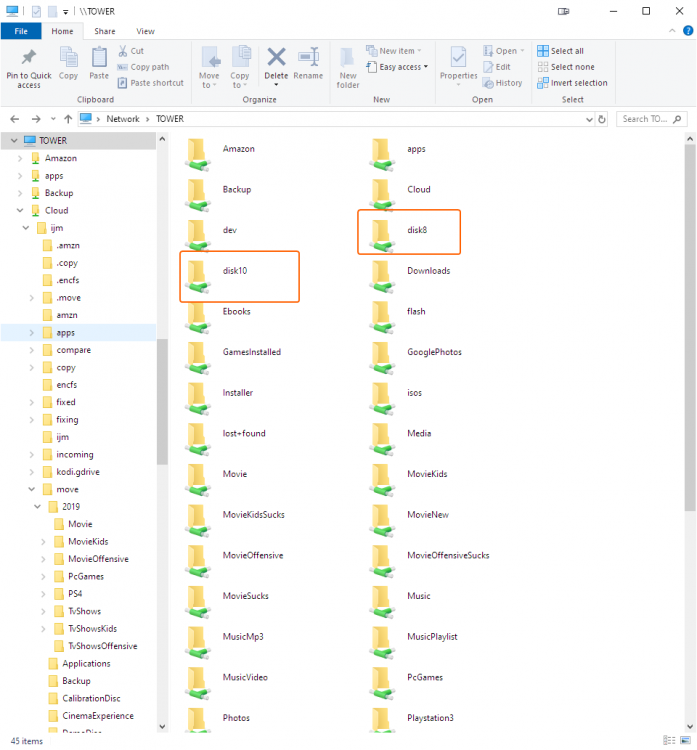Expand the Amazon tree node

[x=20, y=158]
